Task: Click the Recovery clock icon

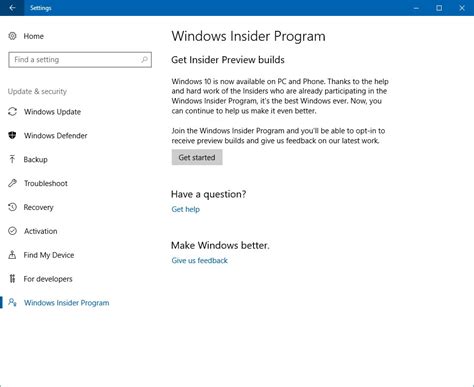Action: (12, 207)
